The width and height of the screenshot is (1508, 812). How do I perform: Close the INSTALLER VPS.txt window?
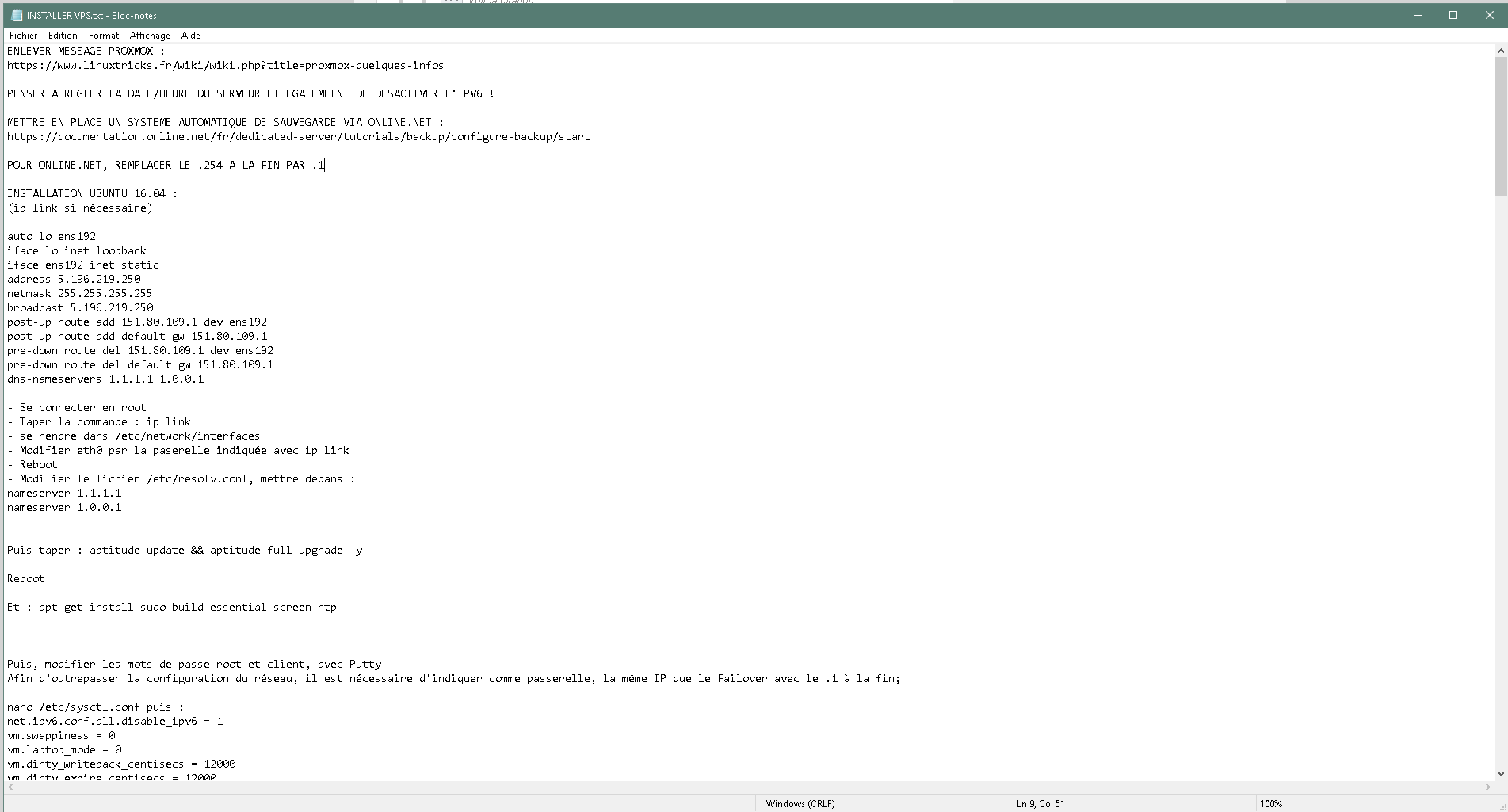click(1489, 15)
